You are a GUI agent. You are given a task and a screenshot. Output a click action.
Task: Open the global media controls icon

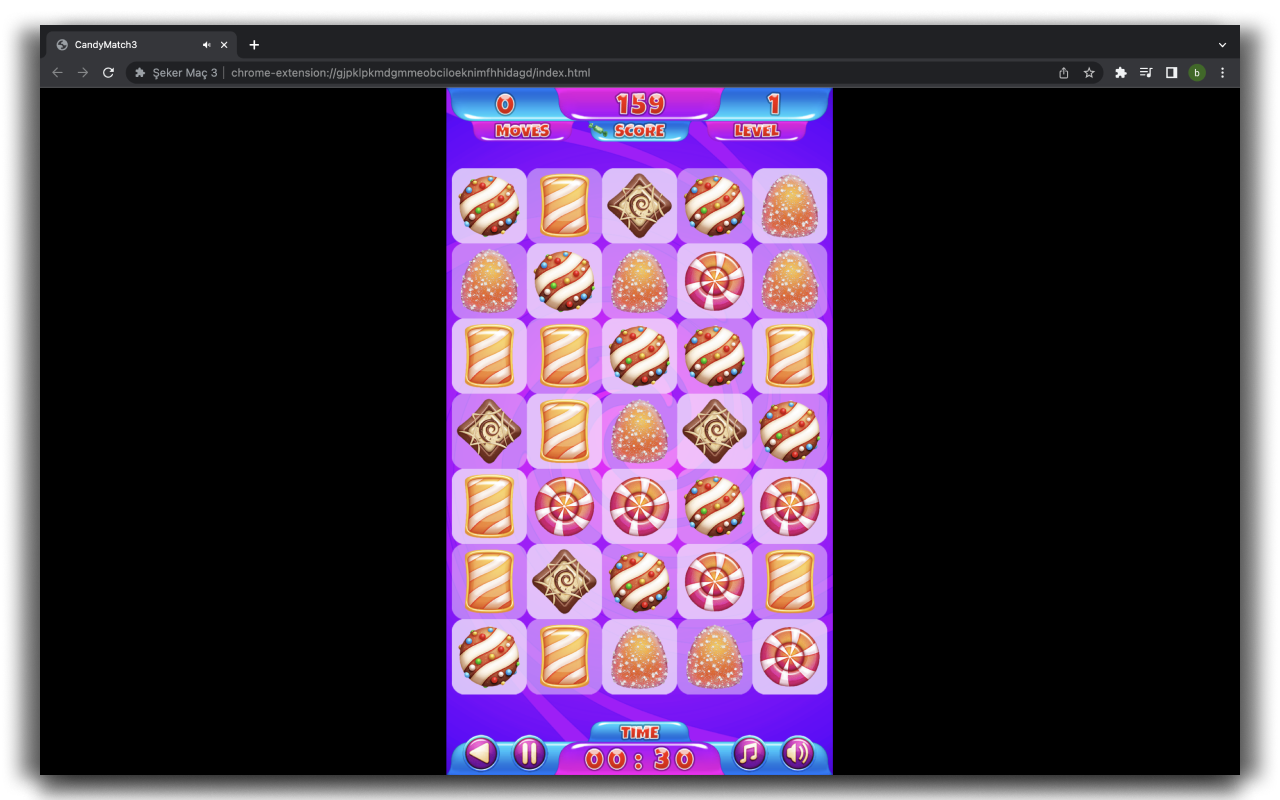[1145, 72]
